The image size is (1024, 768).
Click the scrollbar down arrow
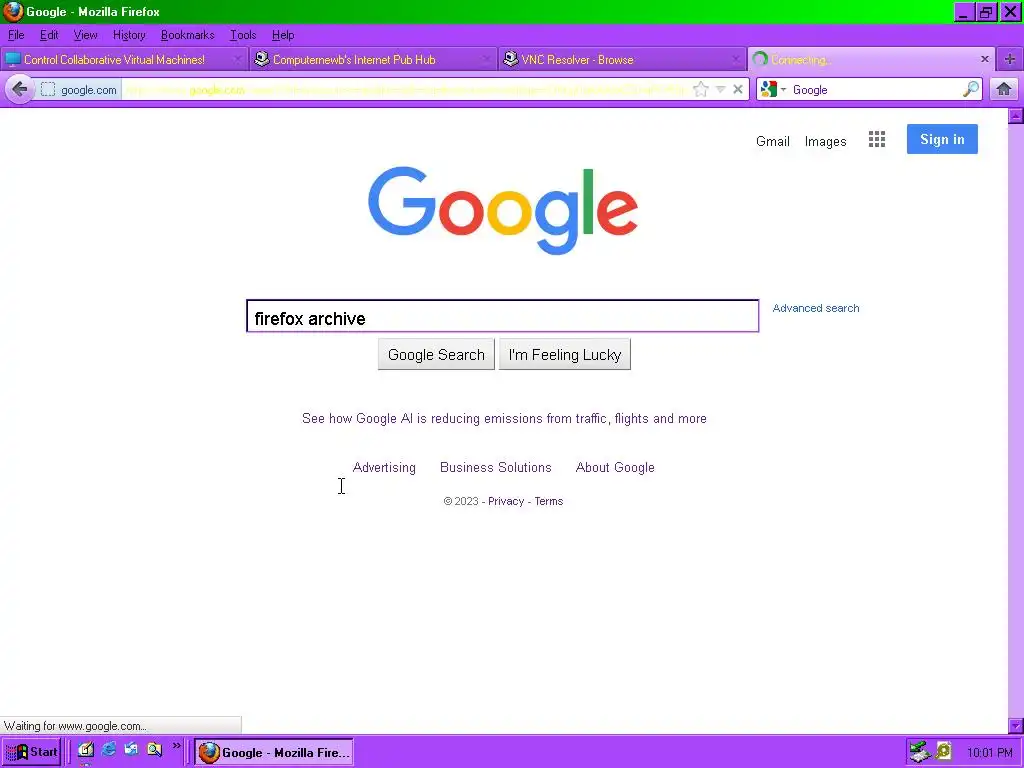point(1016,726)
